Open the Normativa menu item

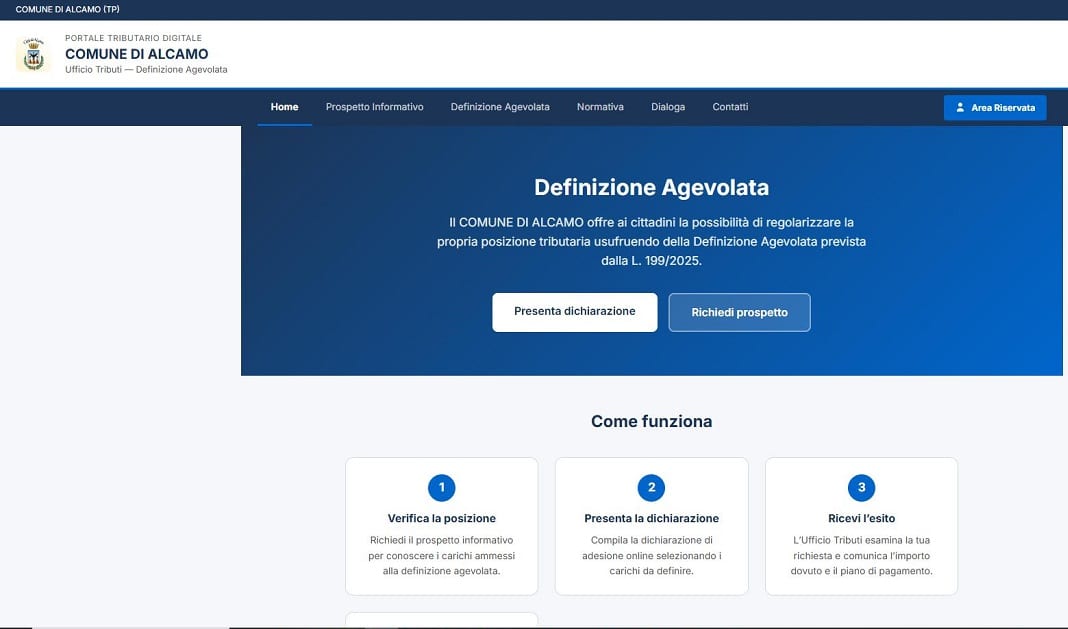[600, 107]
